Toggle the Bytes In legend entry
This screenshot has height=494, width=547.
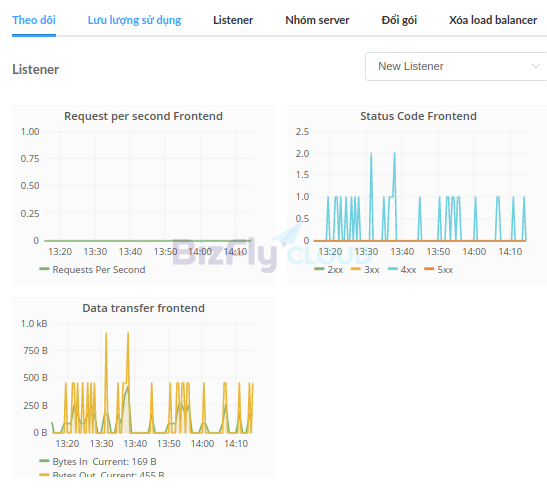98,462
